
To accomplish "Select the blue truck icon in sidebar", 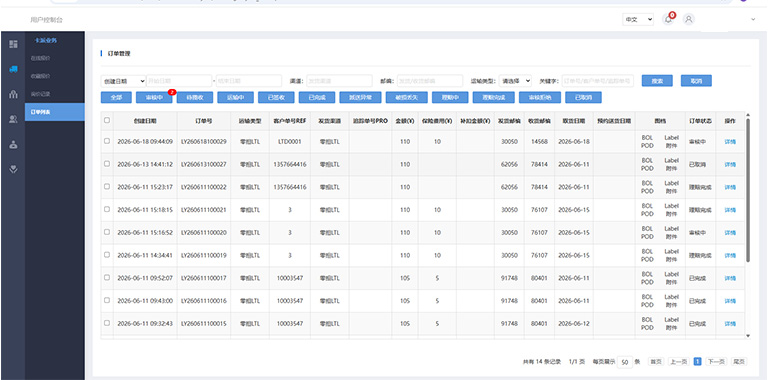I will click(13, 69).
